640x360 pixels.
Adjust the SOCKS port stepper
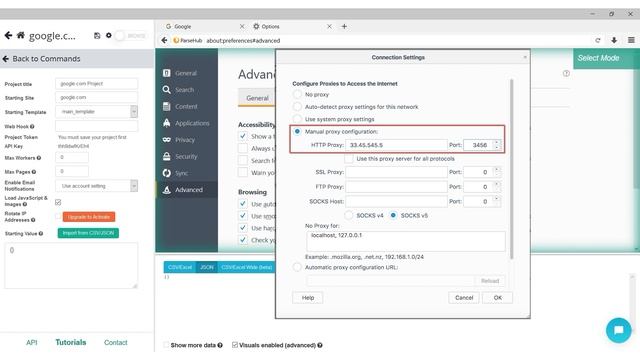[497, 202]
